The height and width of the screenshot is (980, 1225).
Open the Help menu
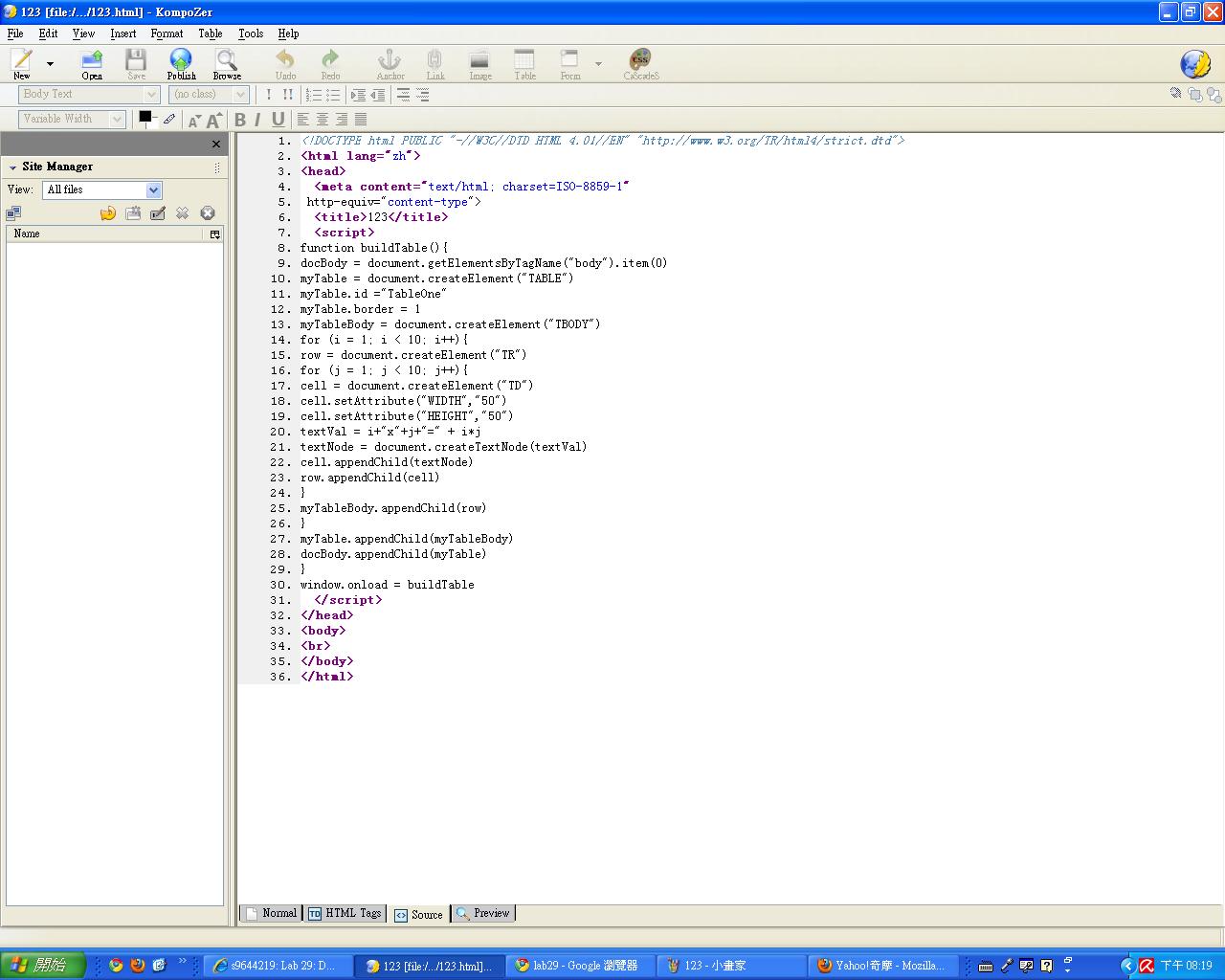(x=288, y=33)
